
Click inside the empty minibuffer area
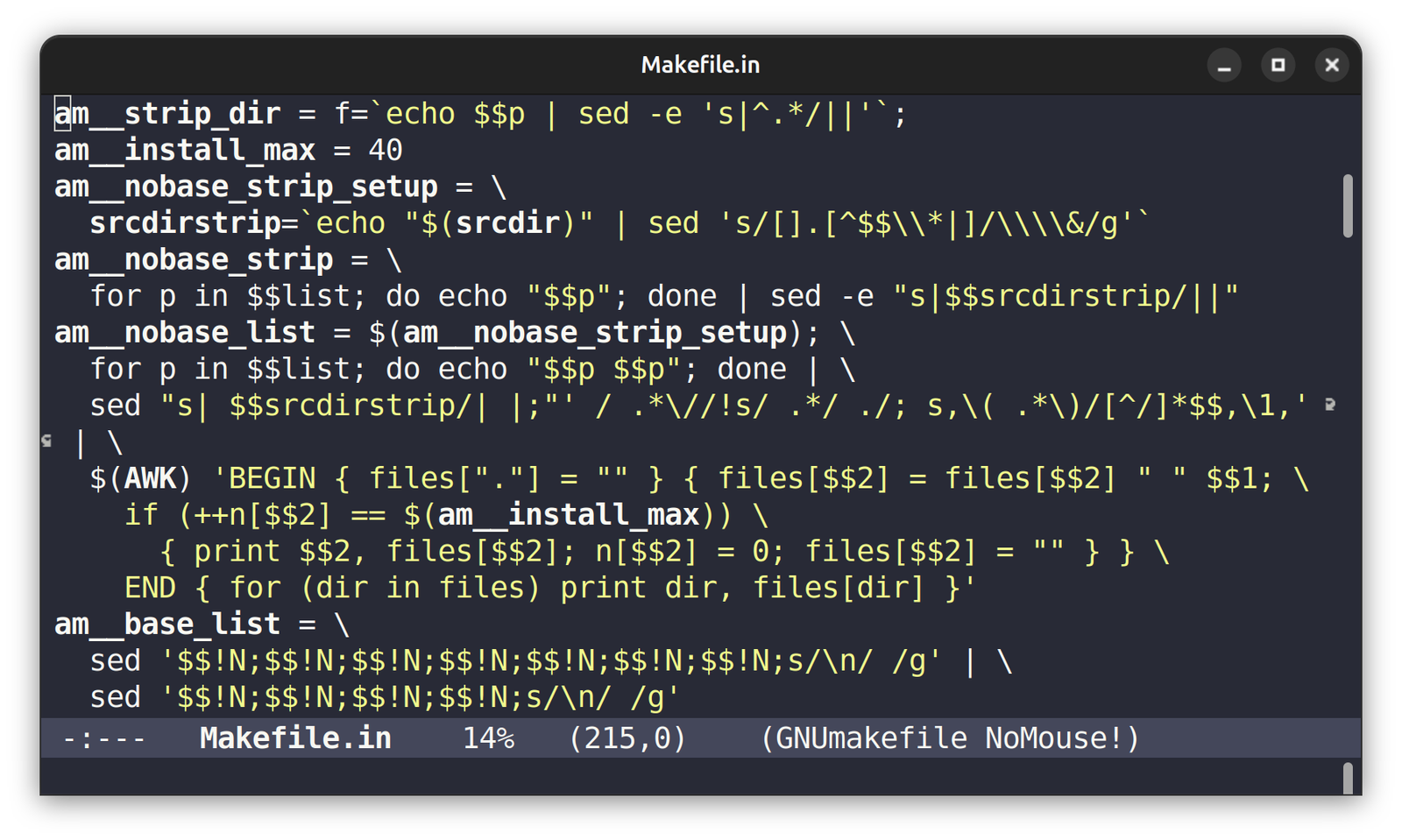click(613, 777)
